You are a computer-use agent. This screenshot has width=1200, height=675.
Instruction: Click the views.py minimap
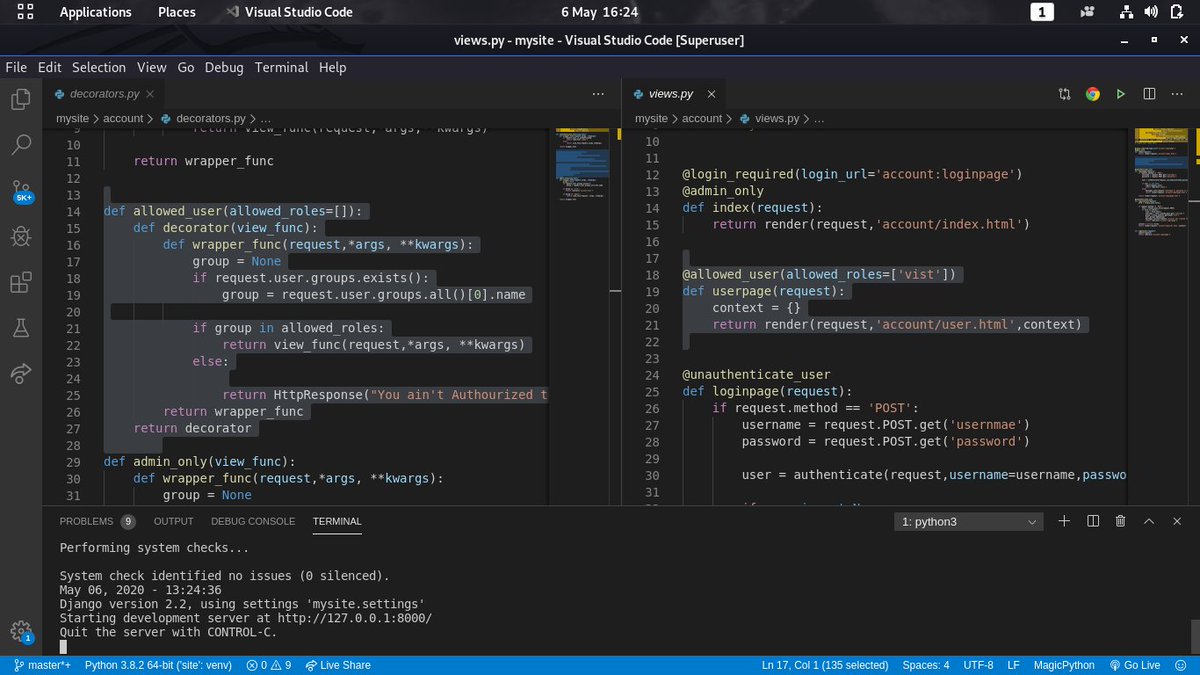(1160, 180)
